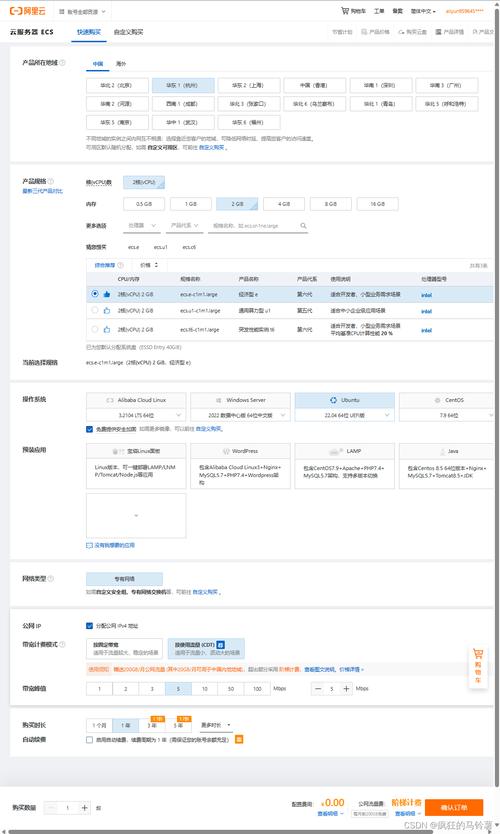Click the blue badge on 按使用流量 (CDT) card
Image resolution: width=500 pixels, height=834 pixels.
tap(221, 644)
